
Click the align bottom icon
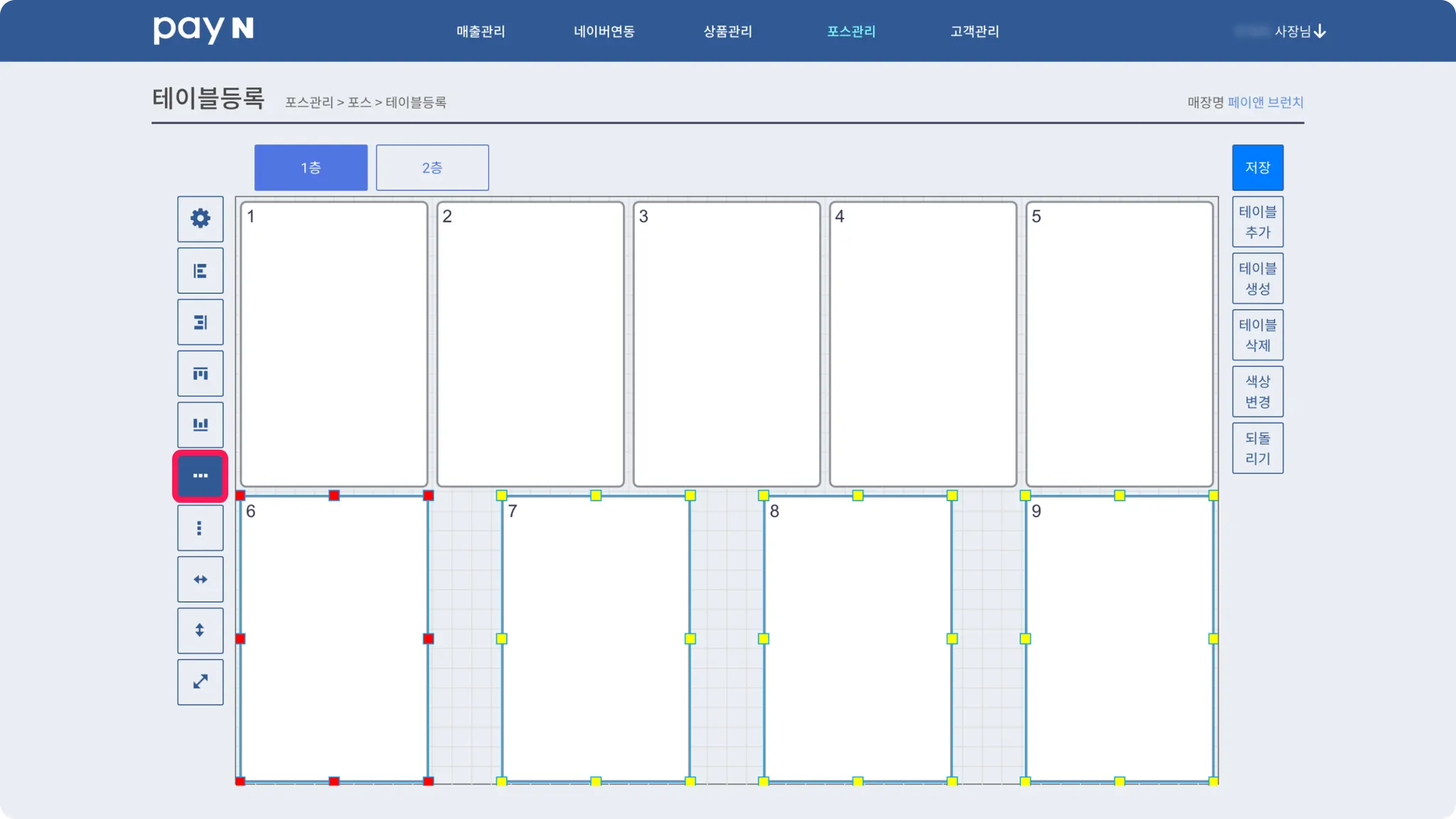[200, 424]
